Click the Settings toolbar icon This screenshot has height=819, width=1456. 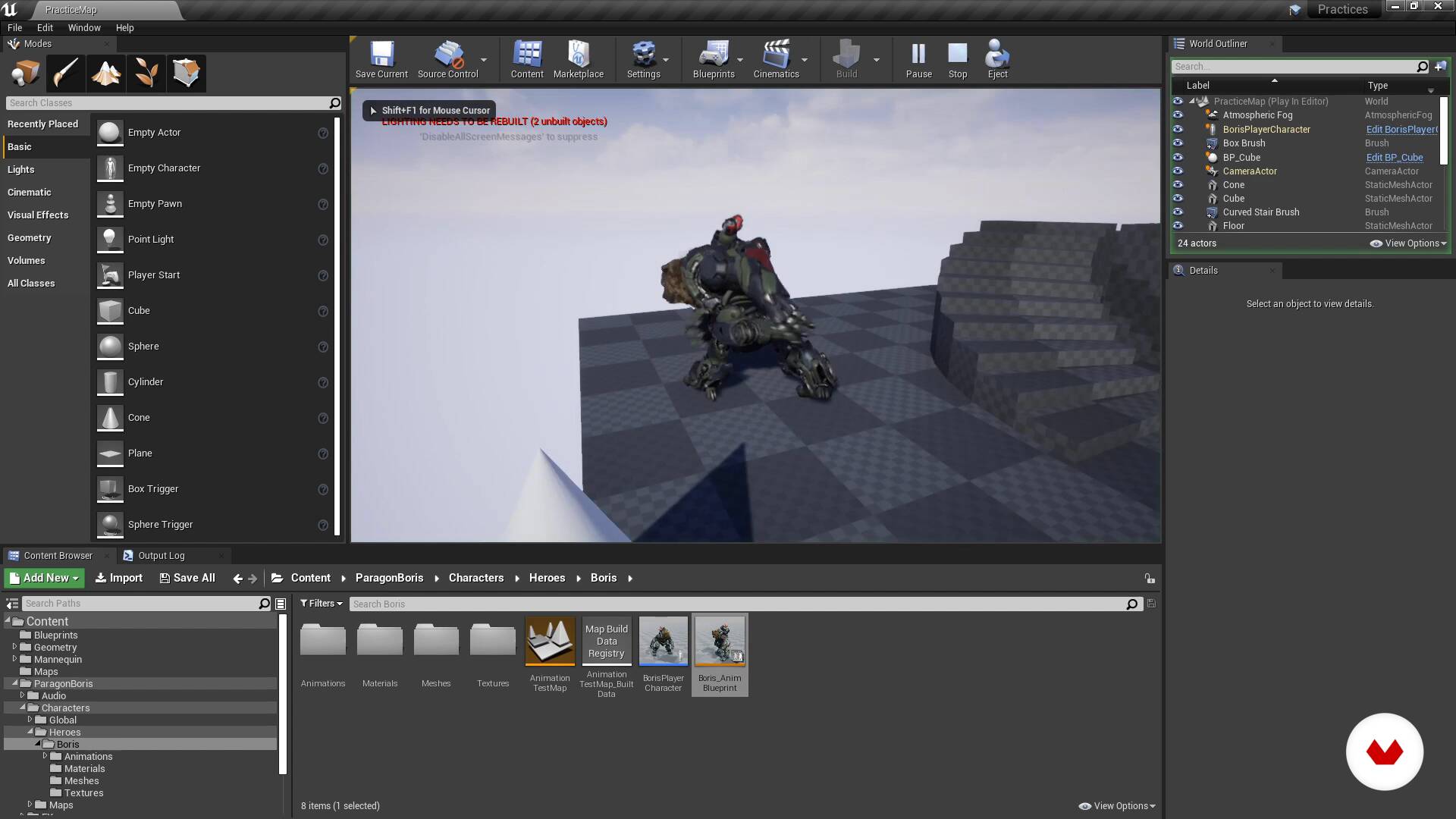(644, 55)
